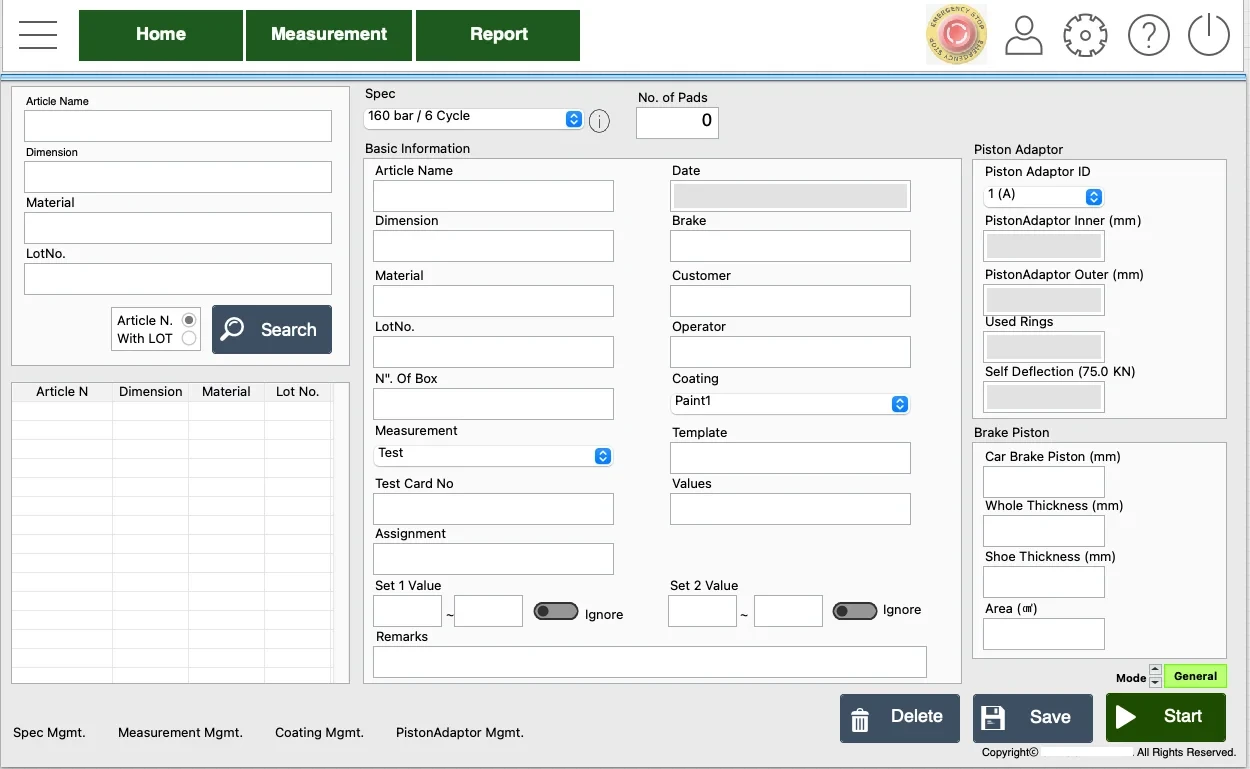
Task: Open the Piston Adaptor ID dropdown
Action: [1043, 196]
